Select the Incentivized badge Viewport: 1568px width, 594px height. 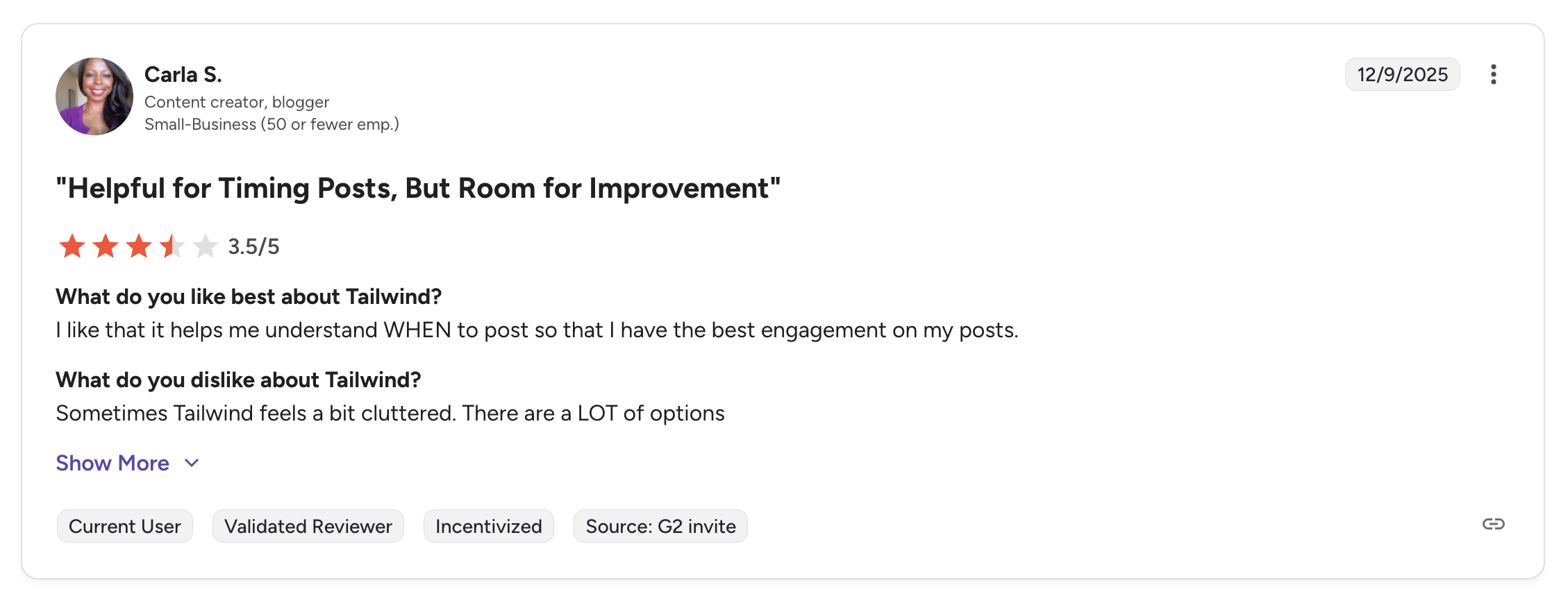pyautogui.click(x=488, y=526)
